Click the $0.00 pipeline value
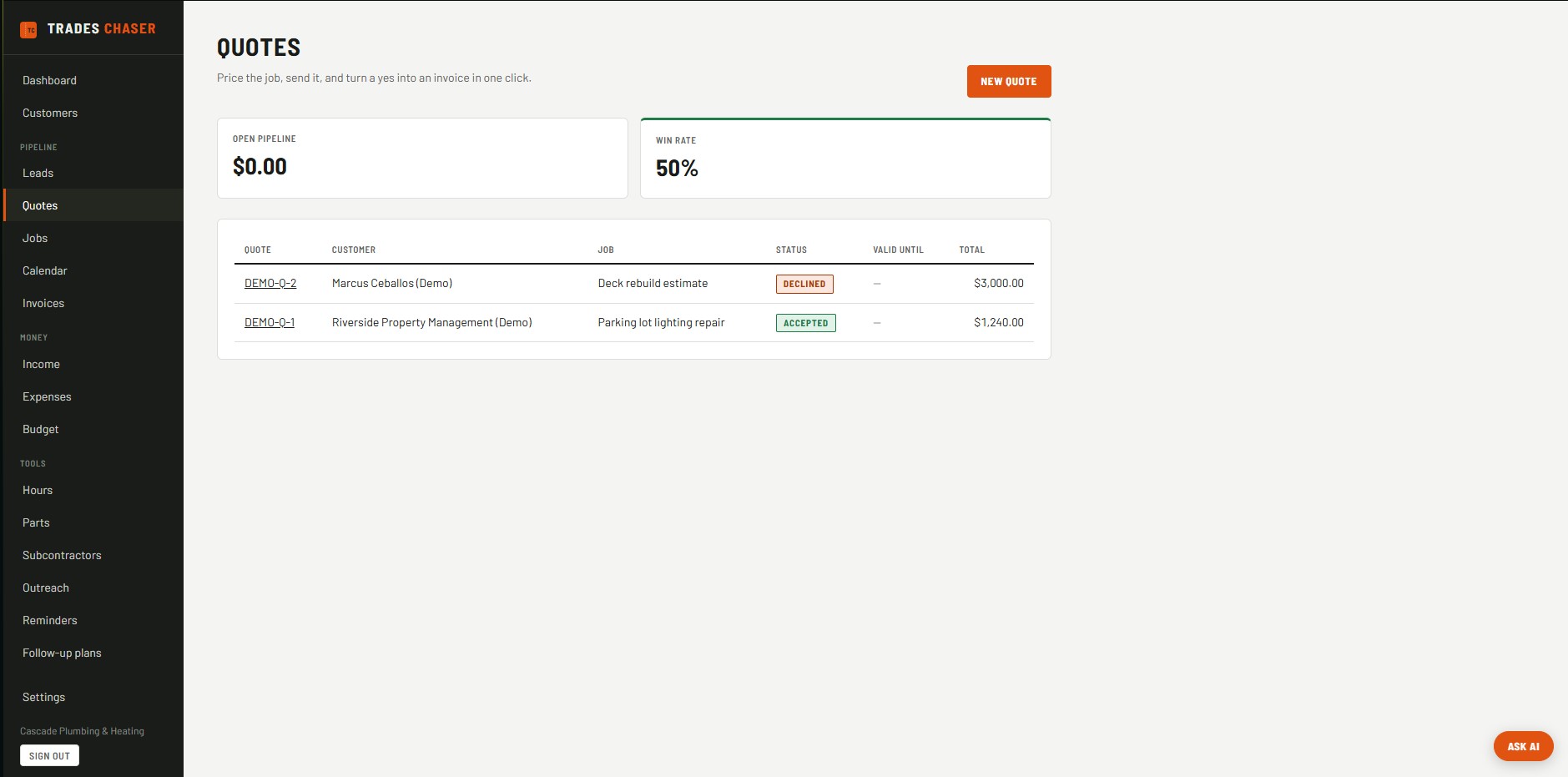 (x=260, y=167)
